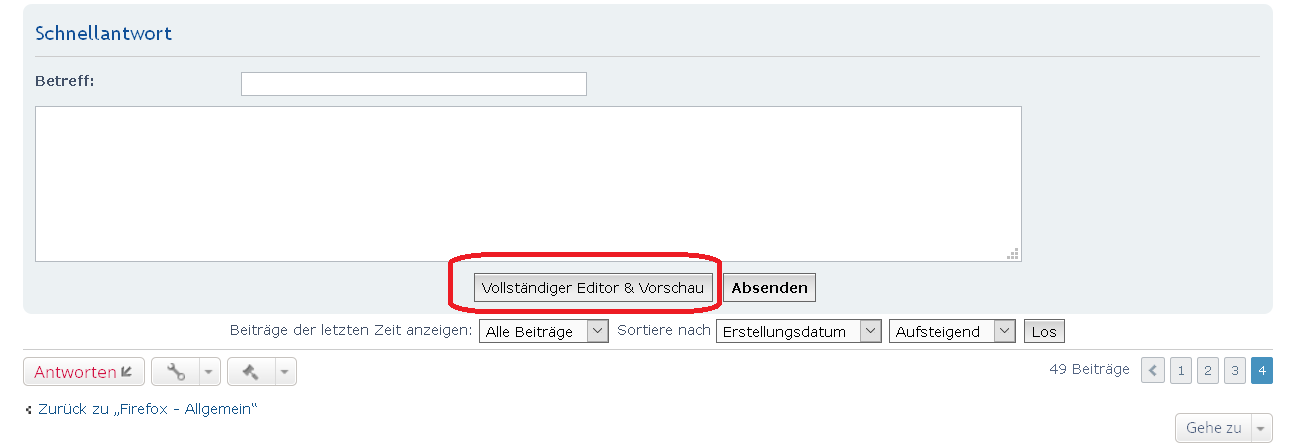Expand the moderation tools dropdown arrow
This screenshot has width=1298, height=445.
[286, 372]
